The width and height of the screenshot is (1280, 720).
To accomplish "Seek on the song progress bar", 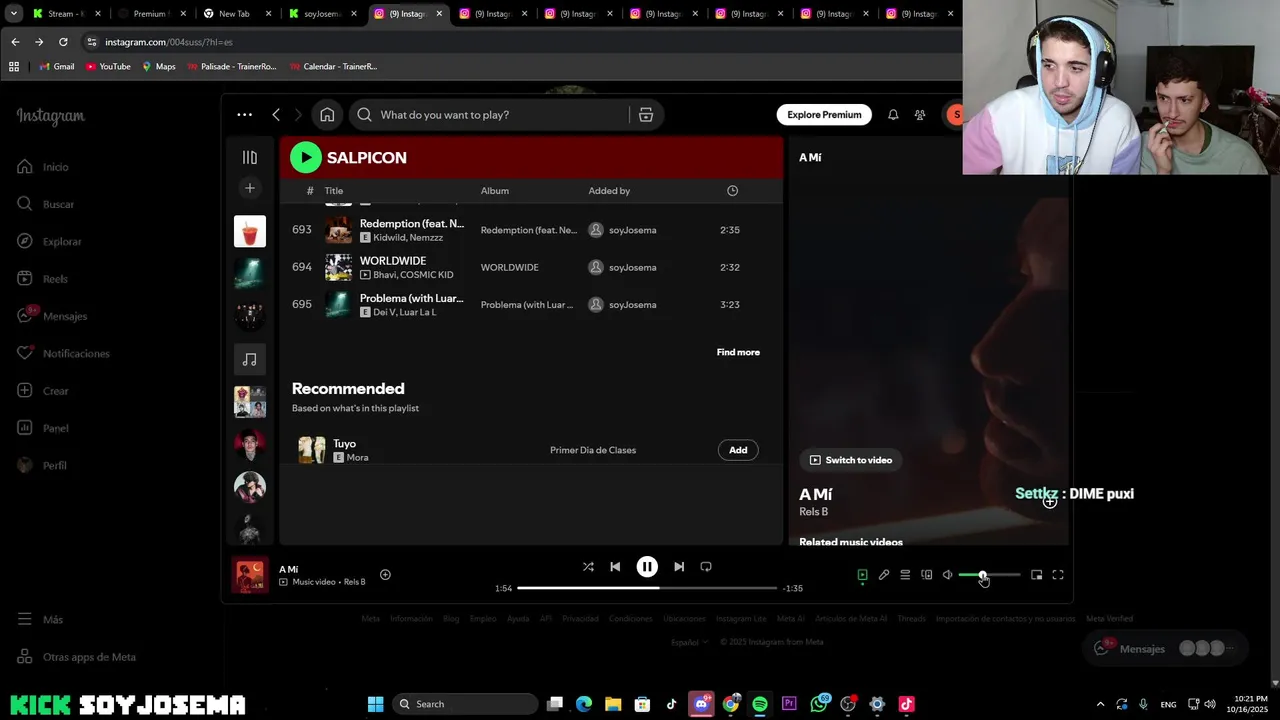I will pyautogui.click(x=647, y=588).
